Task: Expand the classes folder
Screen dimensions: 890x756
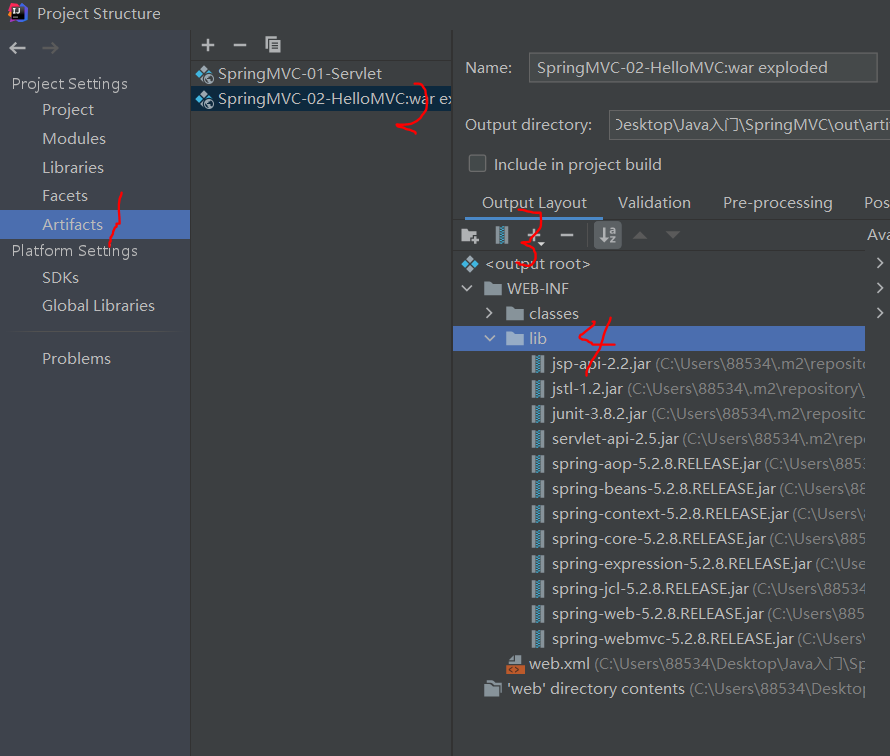Action: [x=489, y=313]
